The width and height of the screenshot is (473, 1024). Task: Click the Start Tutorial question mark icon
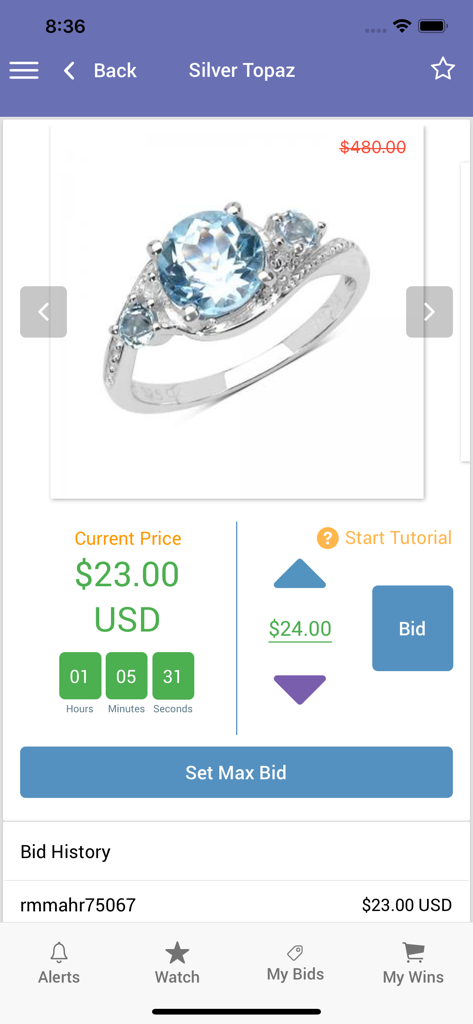click(327, 538)
